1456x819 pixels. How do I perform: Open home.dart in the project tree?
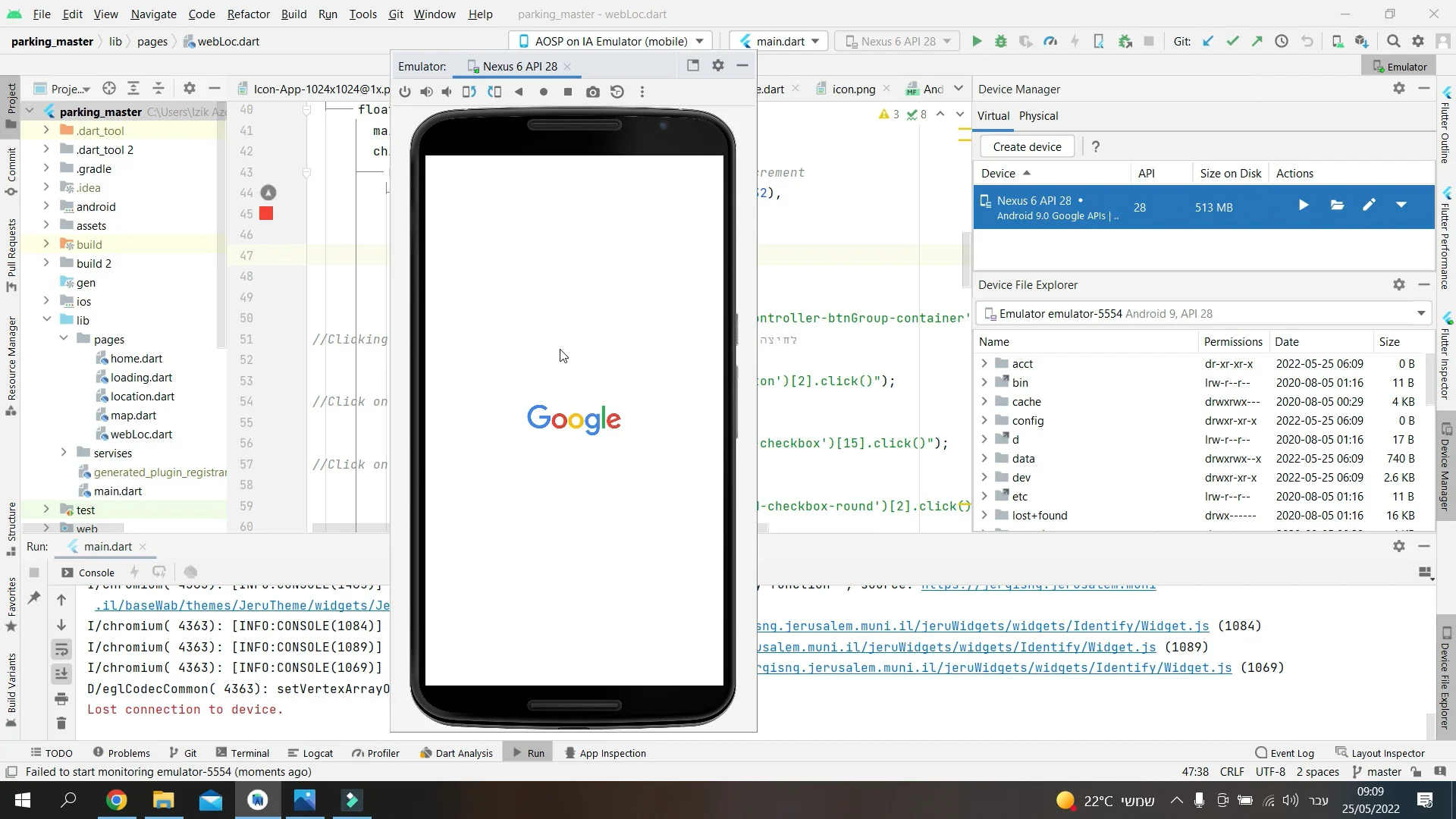(x=136, y=359)
